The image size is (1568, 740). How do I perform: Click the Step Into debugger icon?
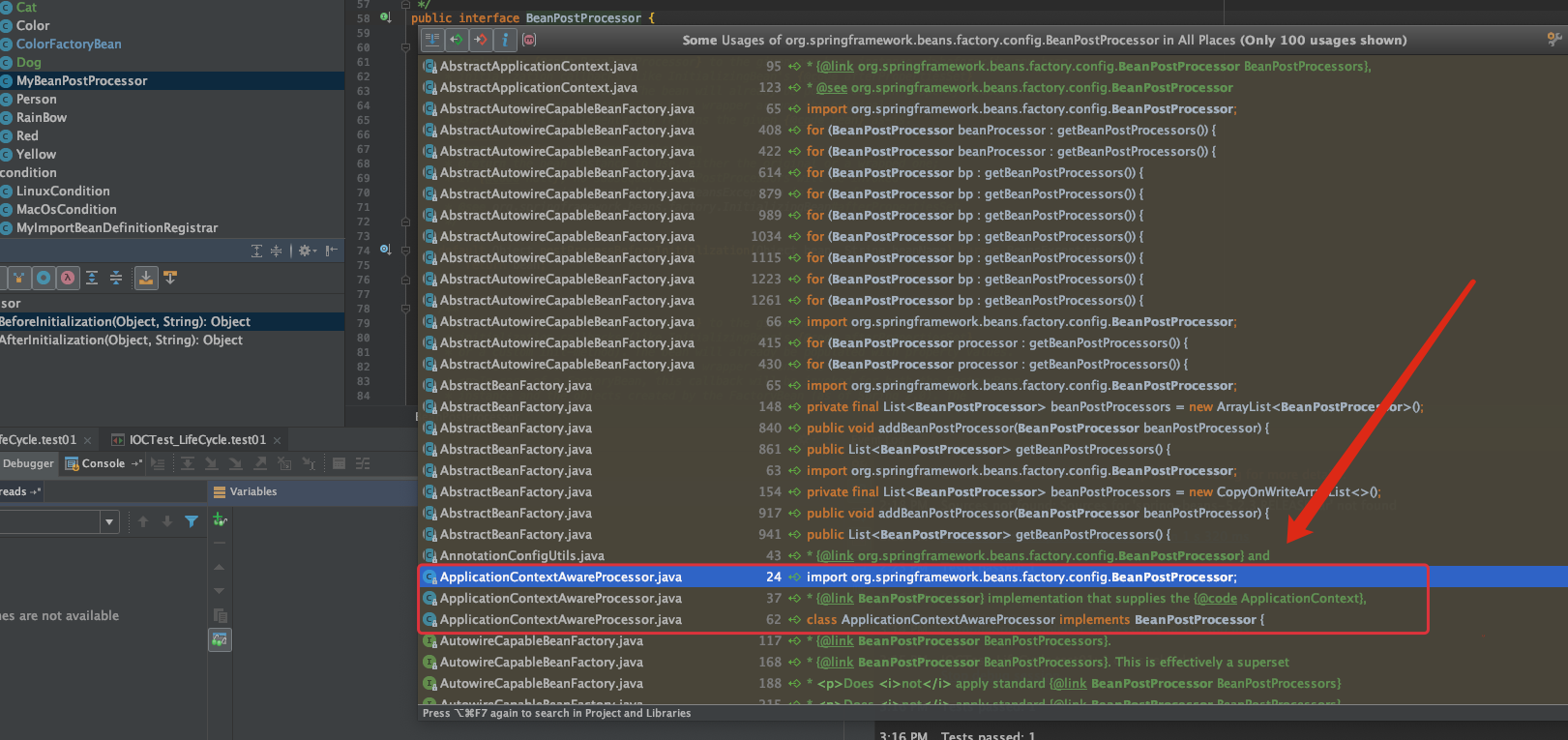211,463
